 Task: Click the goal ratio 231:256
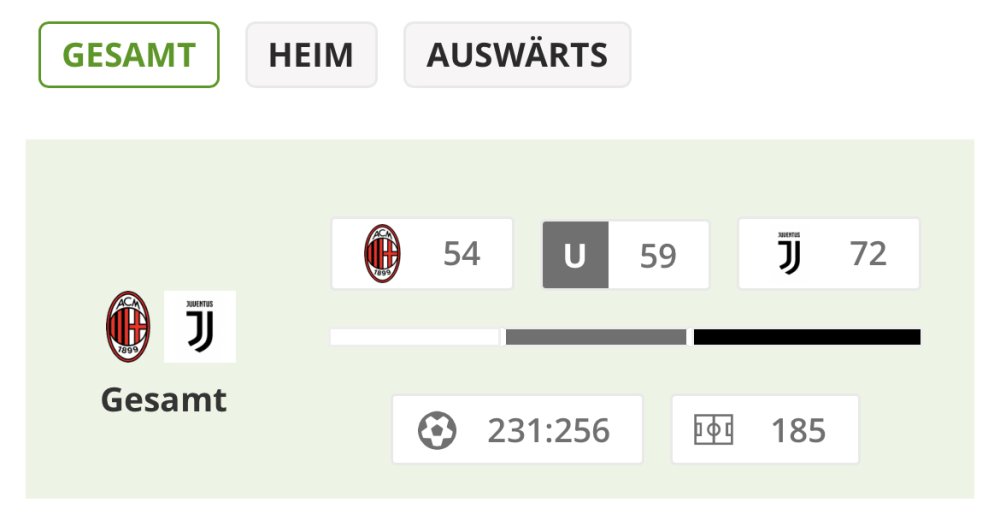pos(548,430)
